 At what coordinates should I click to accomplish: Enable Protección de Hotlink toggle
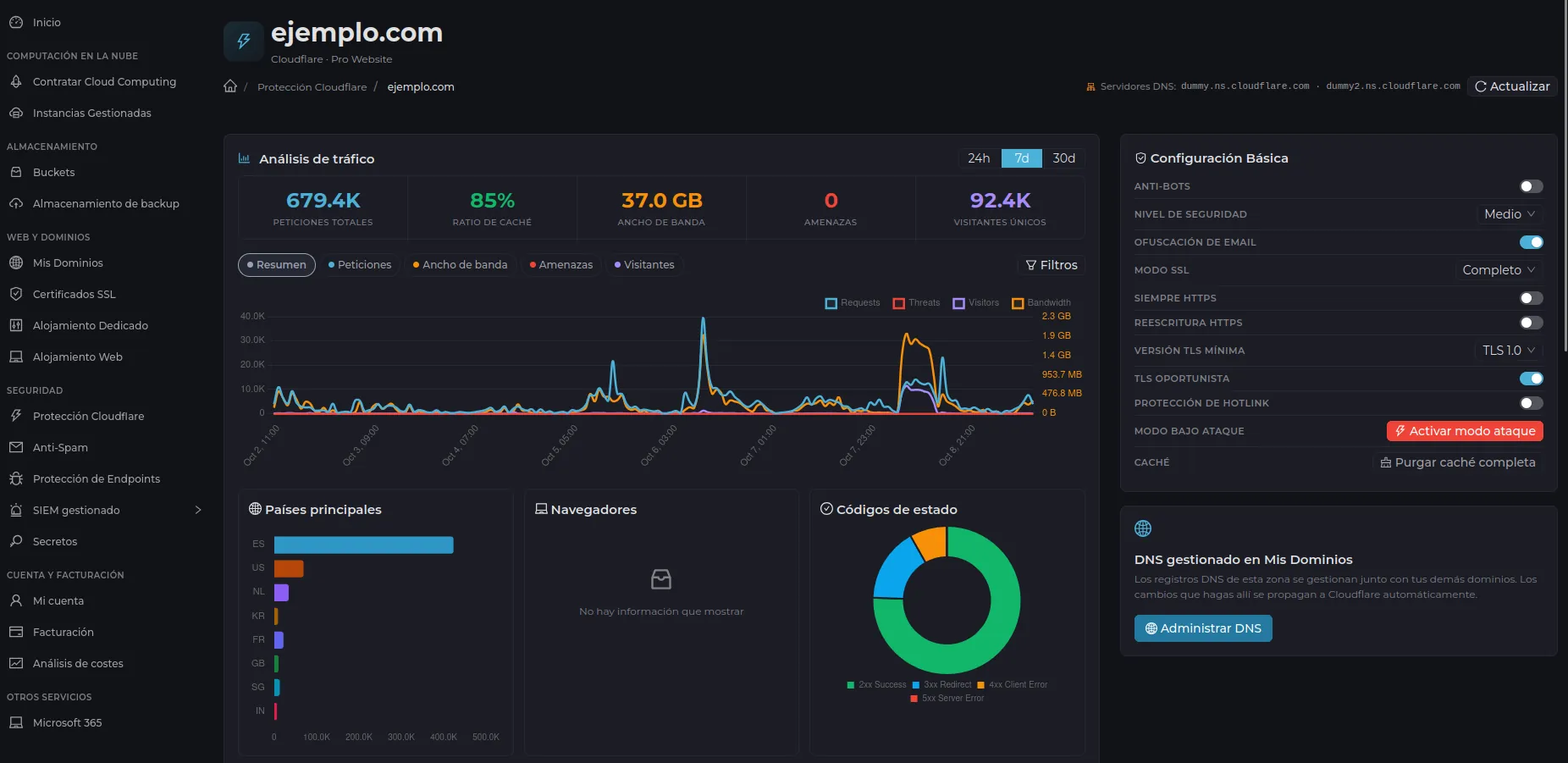click(x=1532, y=403)
